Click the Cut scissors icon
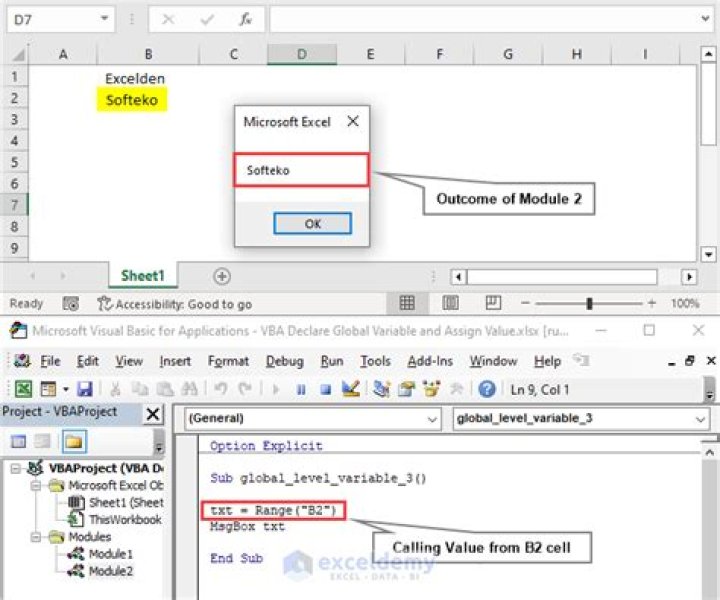The height and width of the screenshot is (600, 720). pyautogui.click(x=115, y=389)
